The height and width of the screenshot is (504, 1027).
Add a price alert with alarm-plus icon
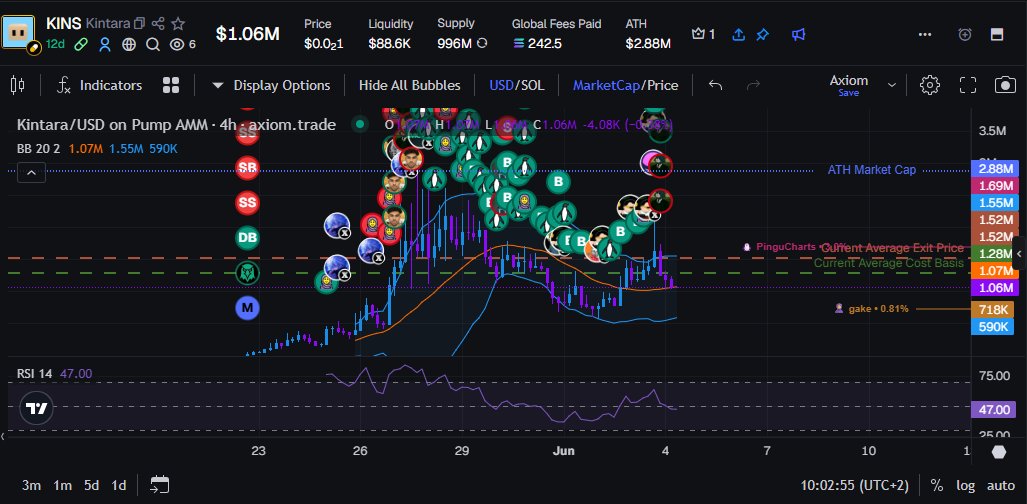[x=964, y=34]
